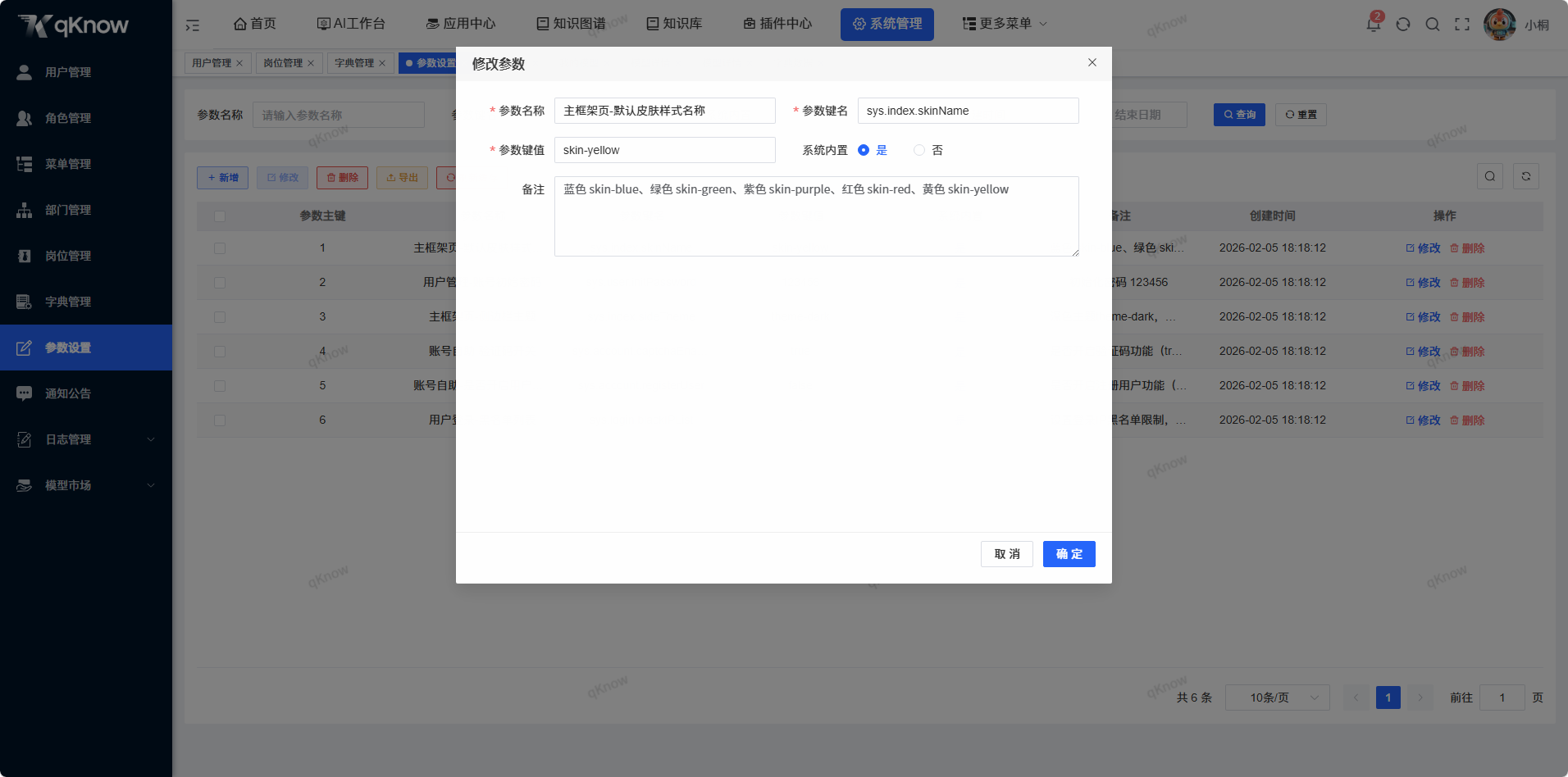Open 岗位管理 in the sidebar
This screenshot has height=777, width=1568.
86,256
